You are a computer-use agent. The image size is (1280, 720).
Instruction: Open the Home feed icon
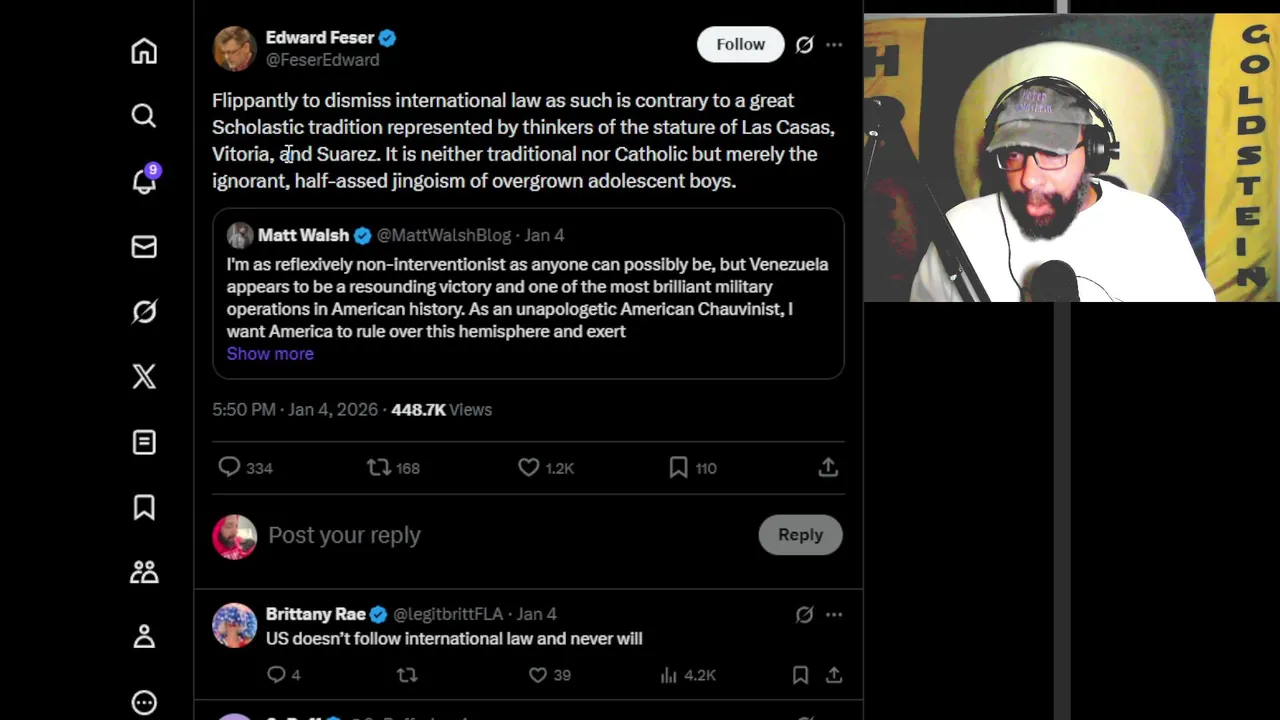click(x=144, y=51)
